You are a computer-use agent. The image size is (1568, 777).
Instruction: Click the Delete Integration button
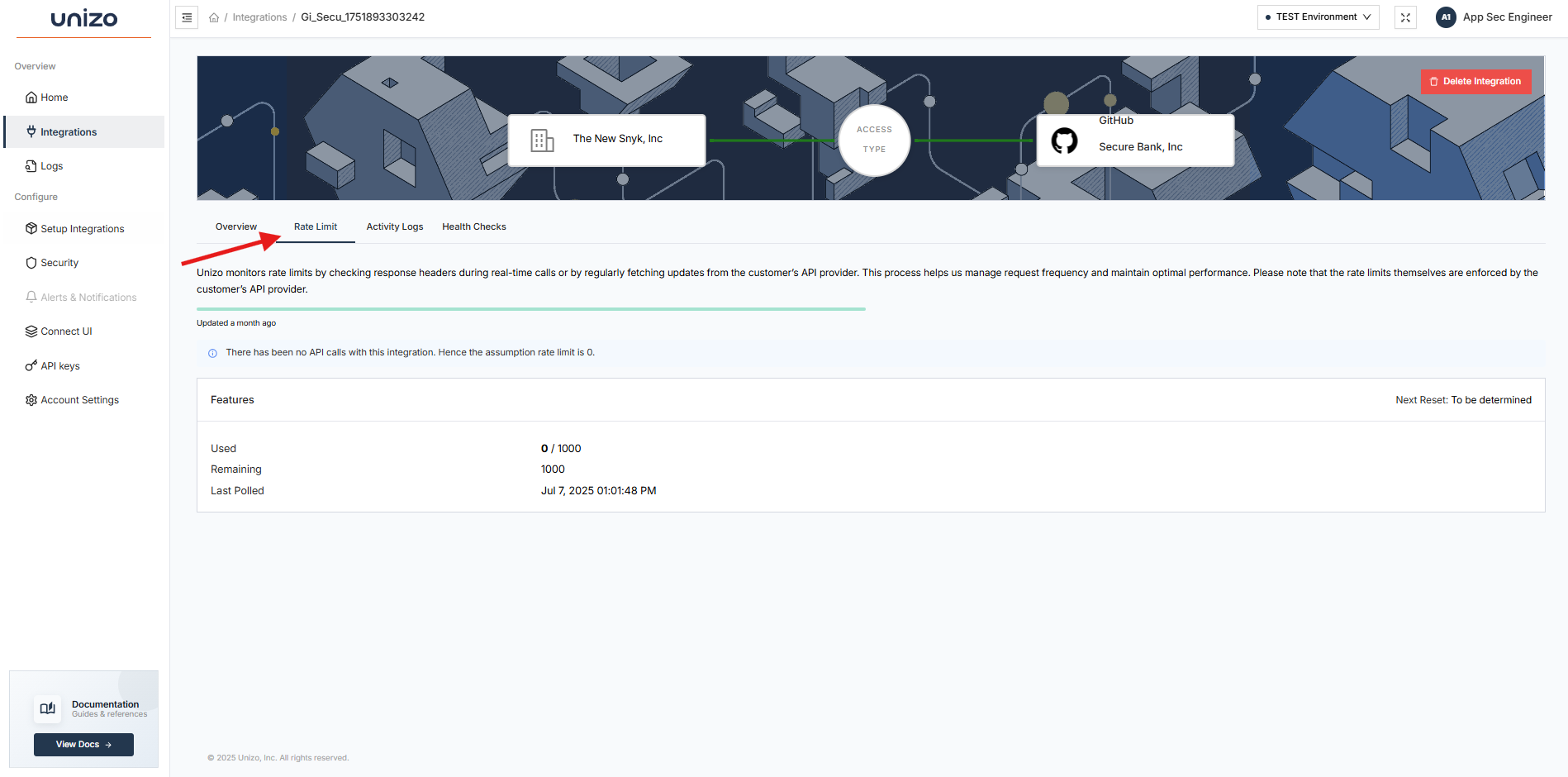pos(1475,81)
